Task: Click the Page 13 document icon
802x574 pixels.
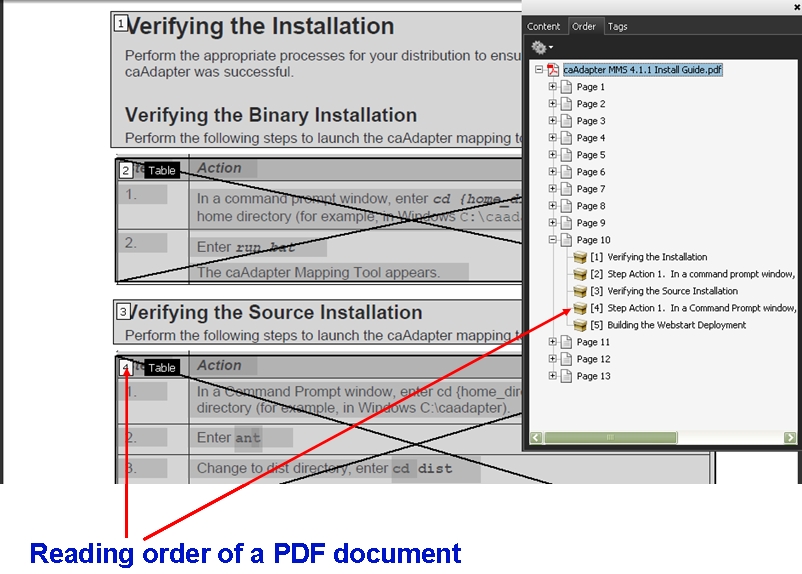Action: coord(566,376)
